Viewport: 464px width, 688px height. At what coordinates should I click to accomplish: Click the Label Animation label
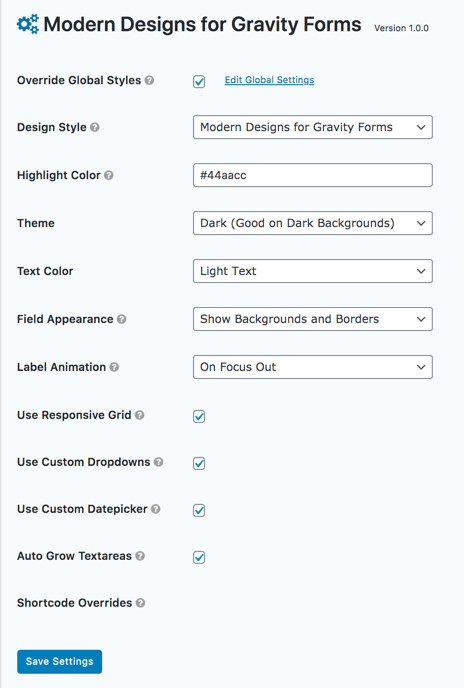pyautogui.click(x=61, y=367)
